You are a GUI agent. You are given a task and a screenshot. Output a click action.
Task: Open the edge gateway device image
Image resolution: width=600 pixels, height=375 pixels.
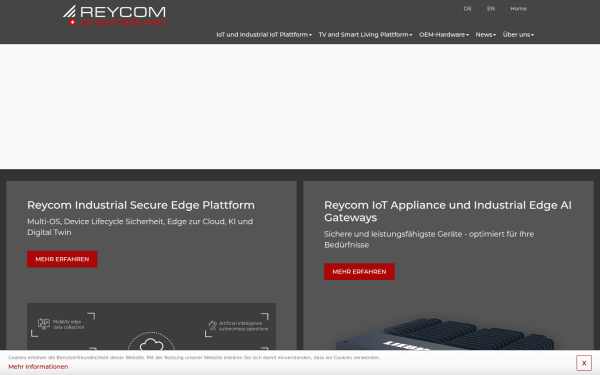(445, 333)
